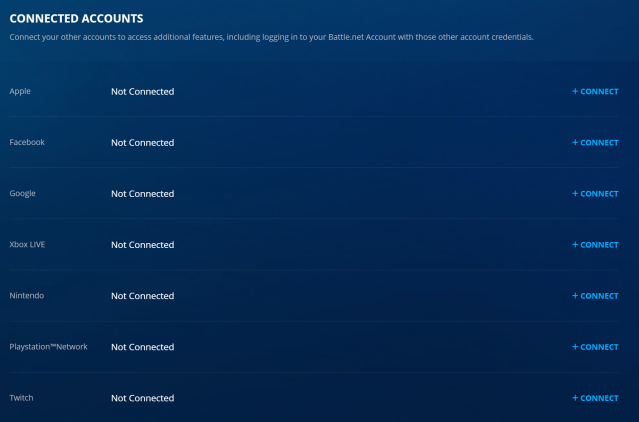639x422 pixels.
Task: Connect your Facebook account
Action: (x=595, y=143)
